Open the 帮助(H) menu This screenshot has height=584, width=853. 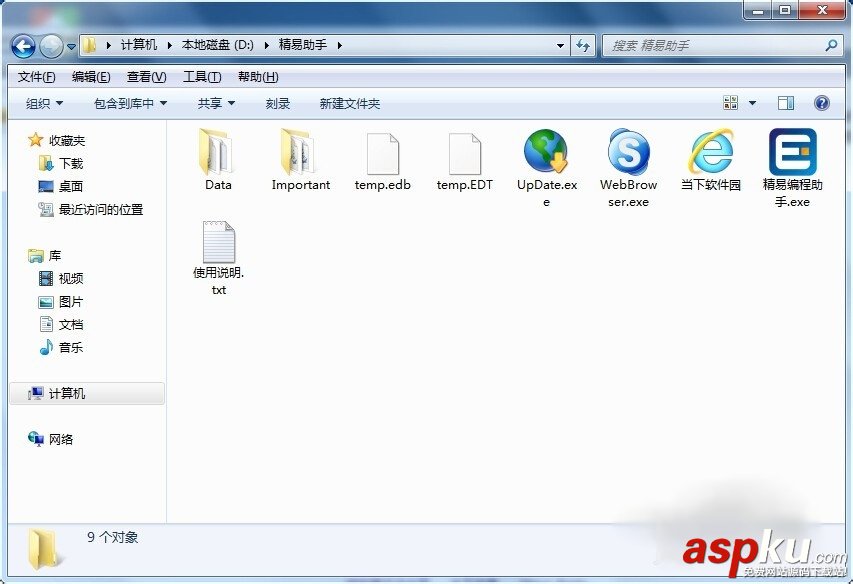[258, 77]
